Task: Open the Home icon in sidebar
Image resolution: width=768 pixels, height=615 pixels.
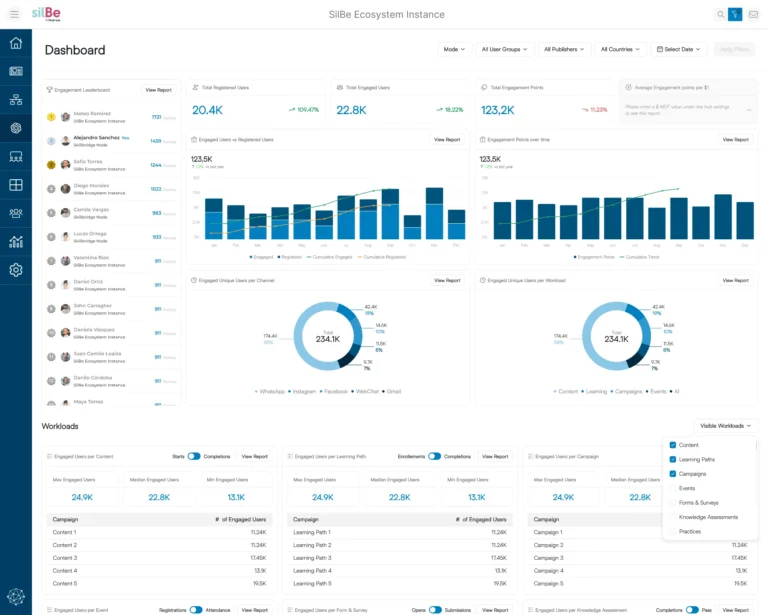Action: tap(16, 43)
